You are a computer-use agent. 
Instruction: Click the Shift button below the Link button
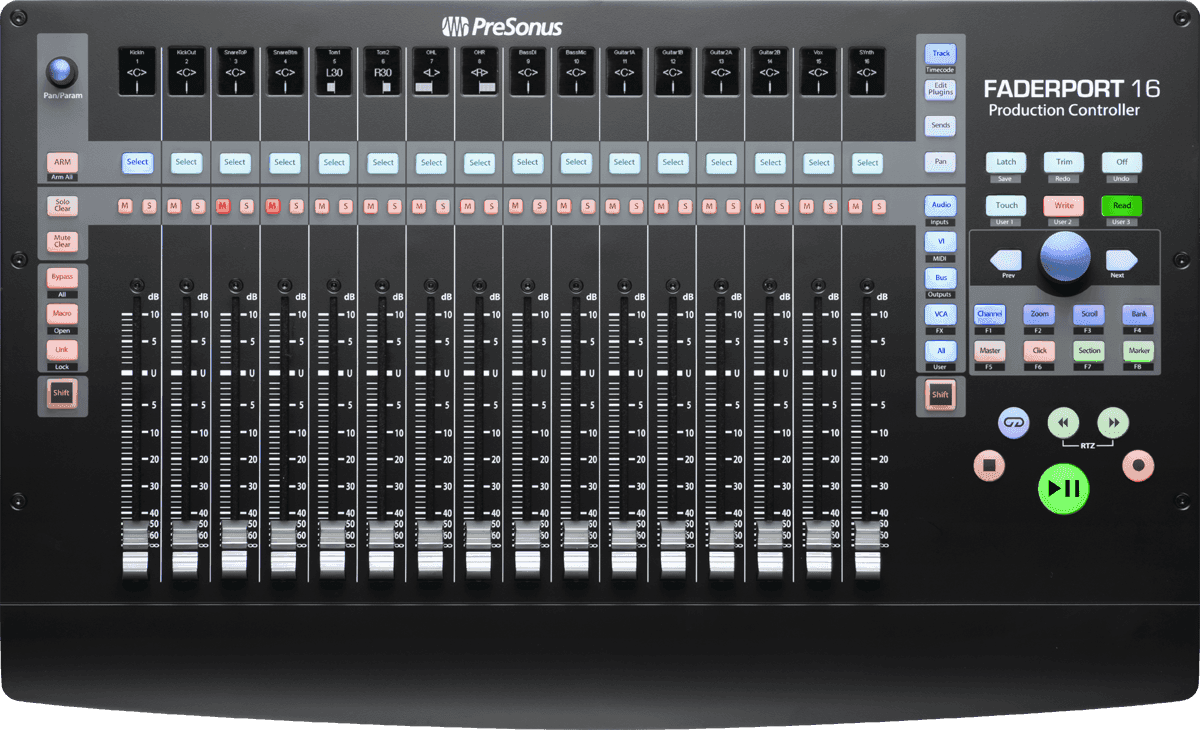62,393
